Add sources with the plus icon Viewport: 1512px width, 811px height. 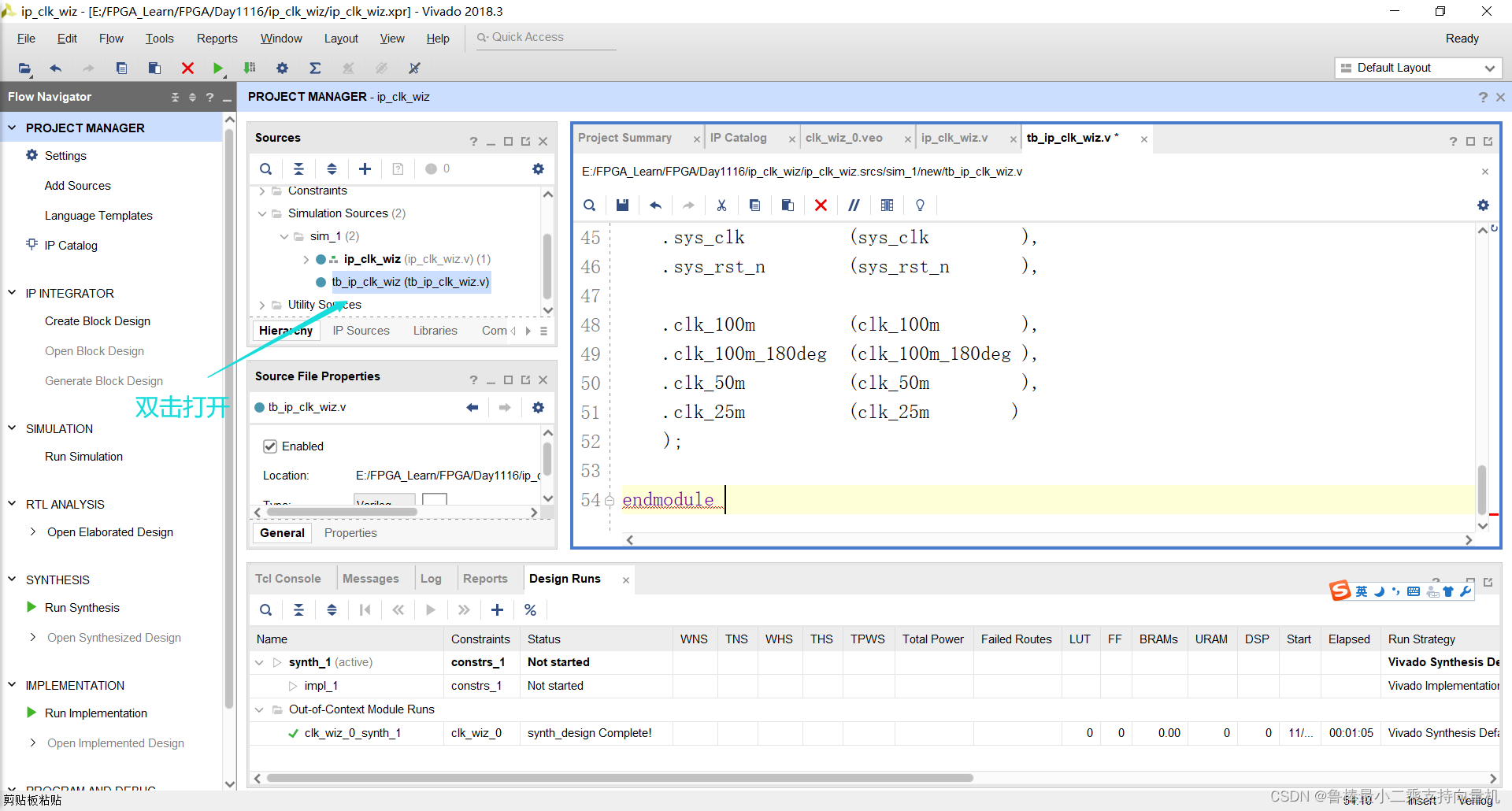pyautogui.click(x=365, y=168)
